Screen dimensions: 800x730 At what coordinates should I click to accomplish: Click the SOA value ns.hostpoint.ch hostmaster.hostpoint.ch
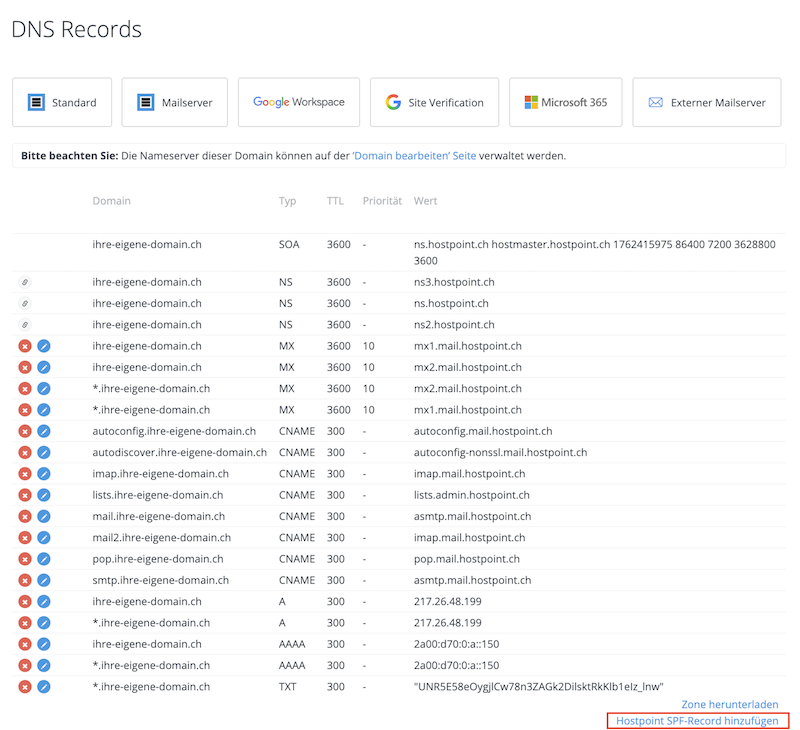[594, 253]
